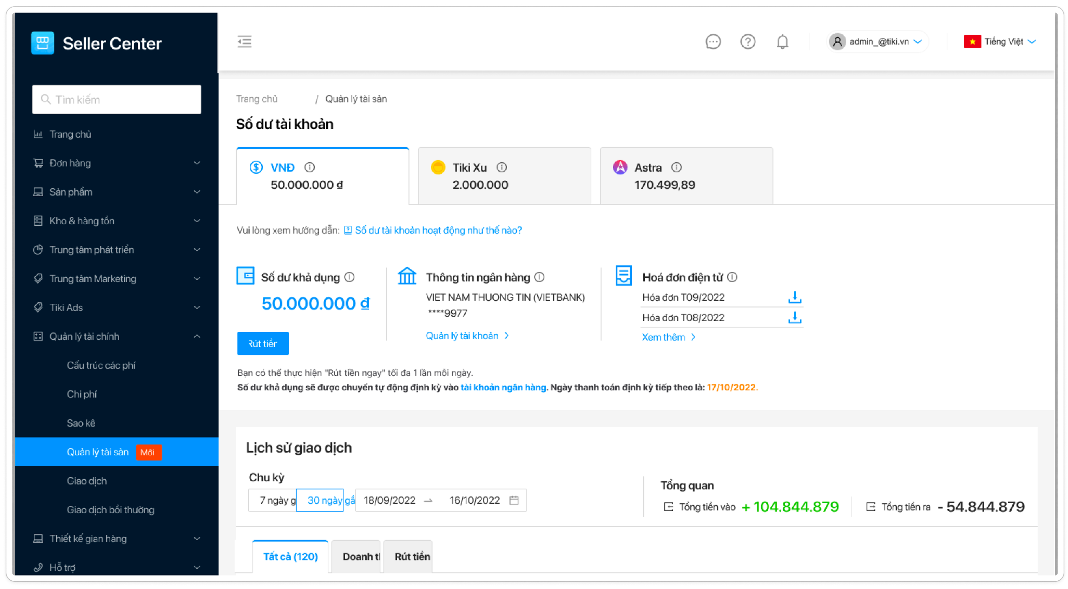
Task: Click the Rút tiền button
Action: (x=263, y=344)
